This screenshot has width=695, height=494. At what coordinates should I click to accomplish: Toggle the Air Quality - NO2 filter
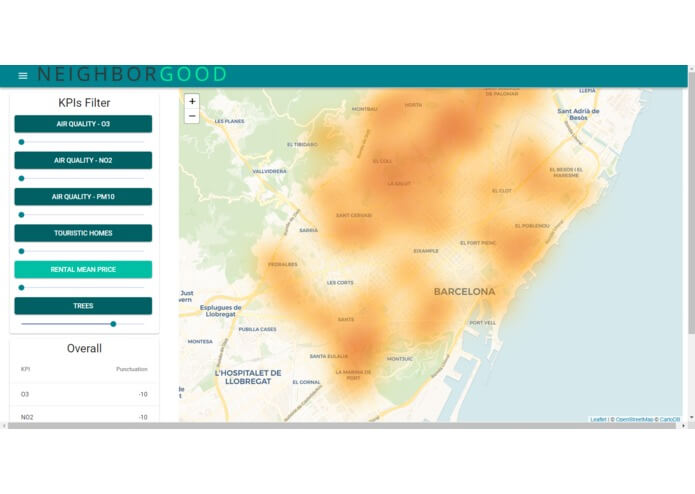83,160
